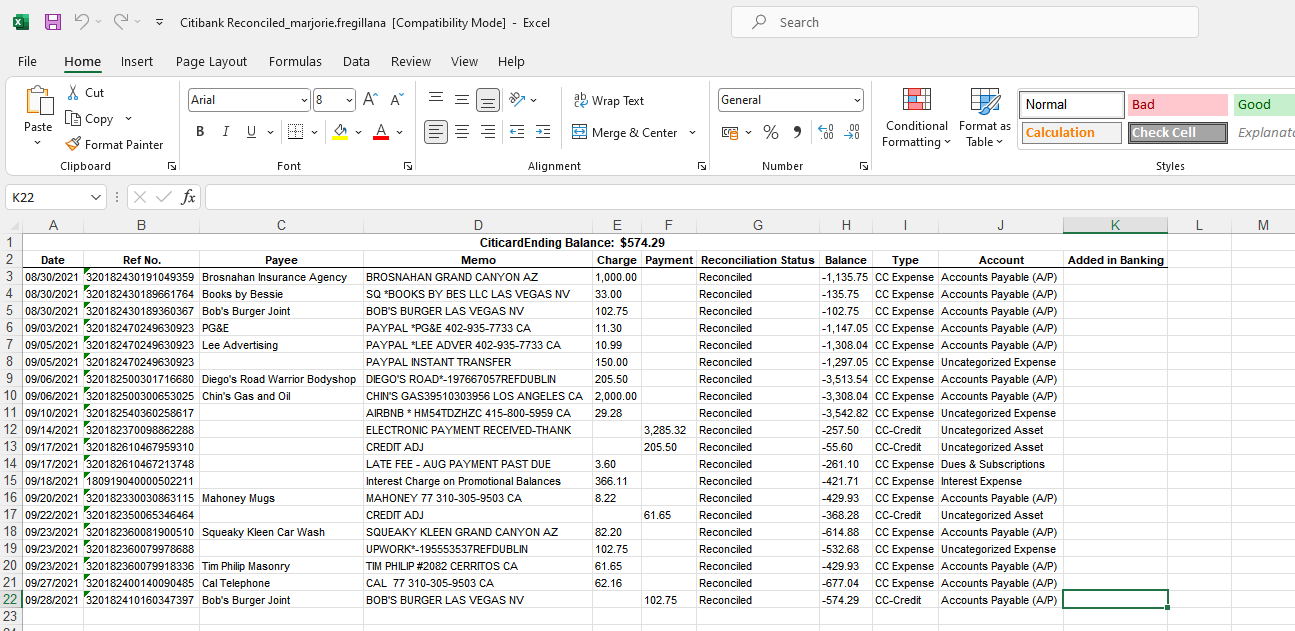This screenshot has height=631, width=1295.
Task: Activate the Format Painter tool
Action: [114, 144]
